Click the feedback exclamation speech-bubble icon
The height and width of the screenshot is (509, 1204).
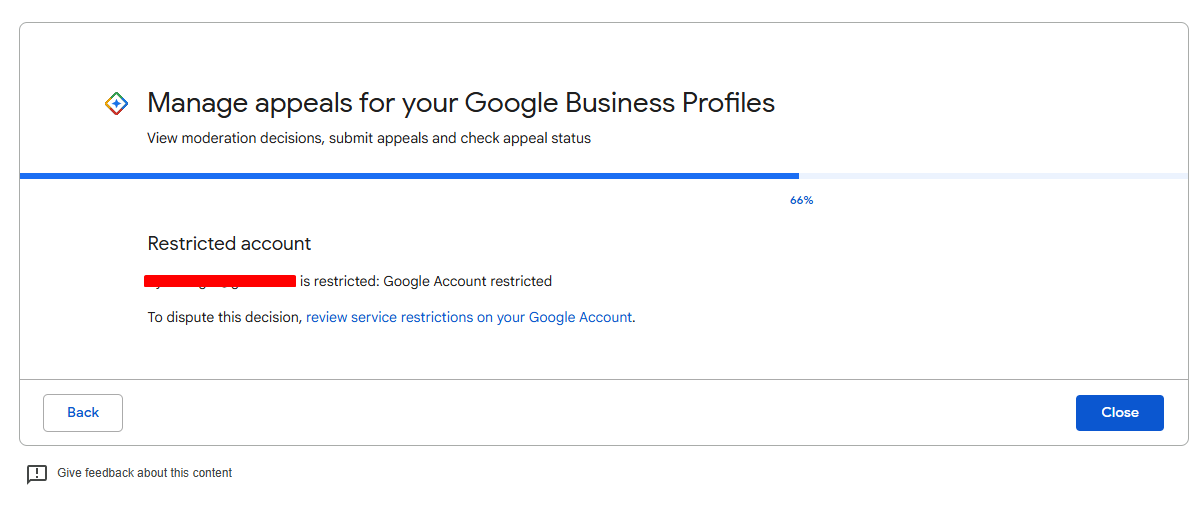(x=37, y=474)
